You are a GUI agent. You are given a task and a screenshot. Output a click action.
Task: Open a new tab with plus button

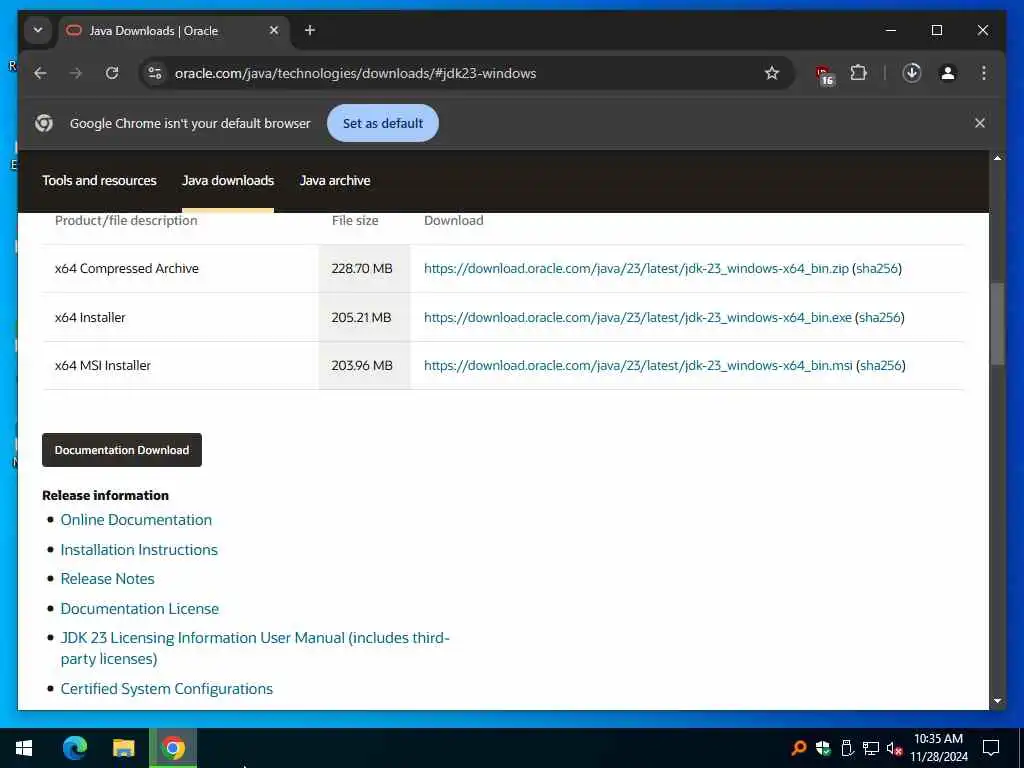(x=310, y=31)
